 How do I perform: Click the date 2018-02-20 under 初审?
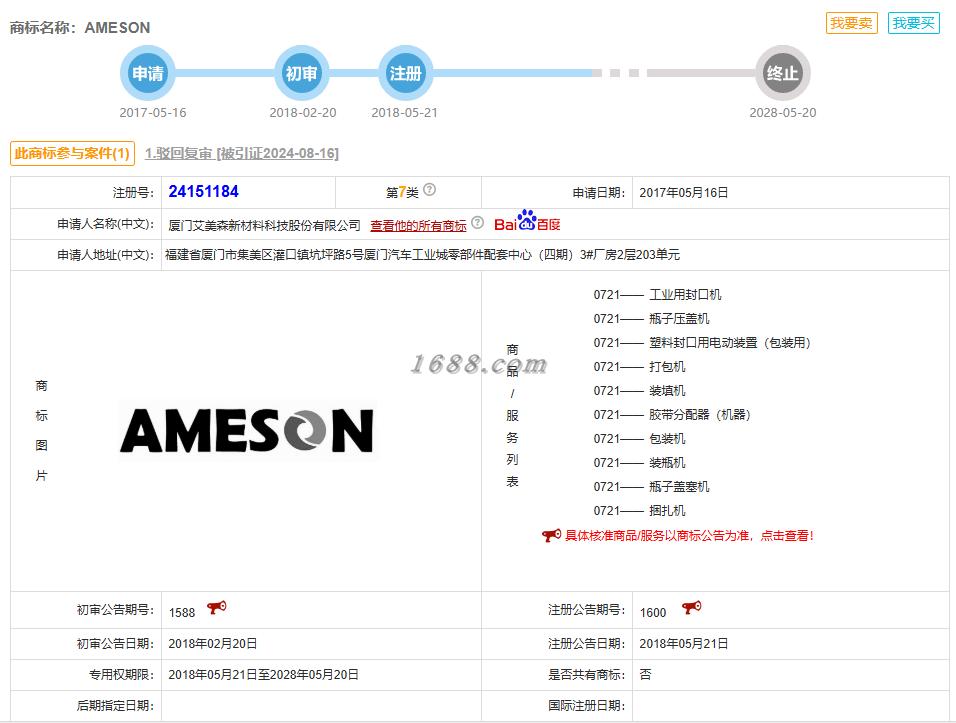(302, 113)
